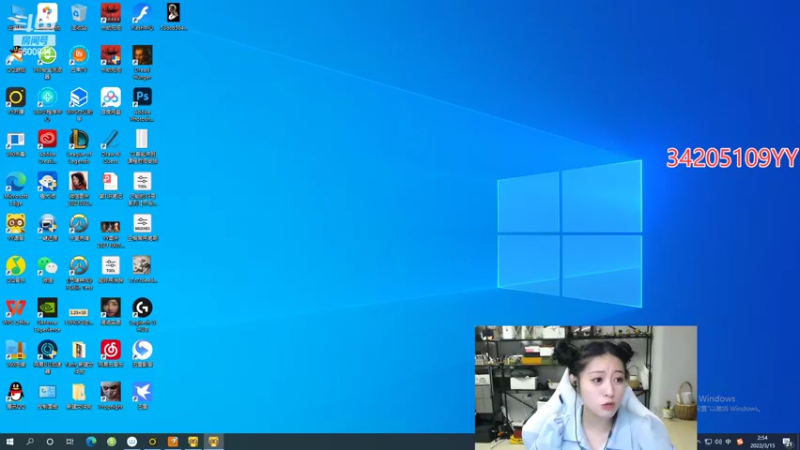
Task: Open the Ludashi shortcut next to Edge
Action: 47,186
